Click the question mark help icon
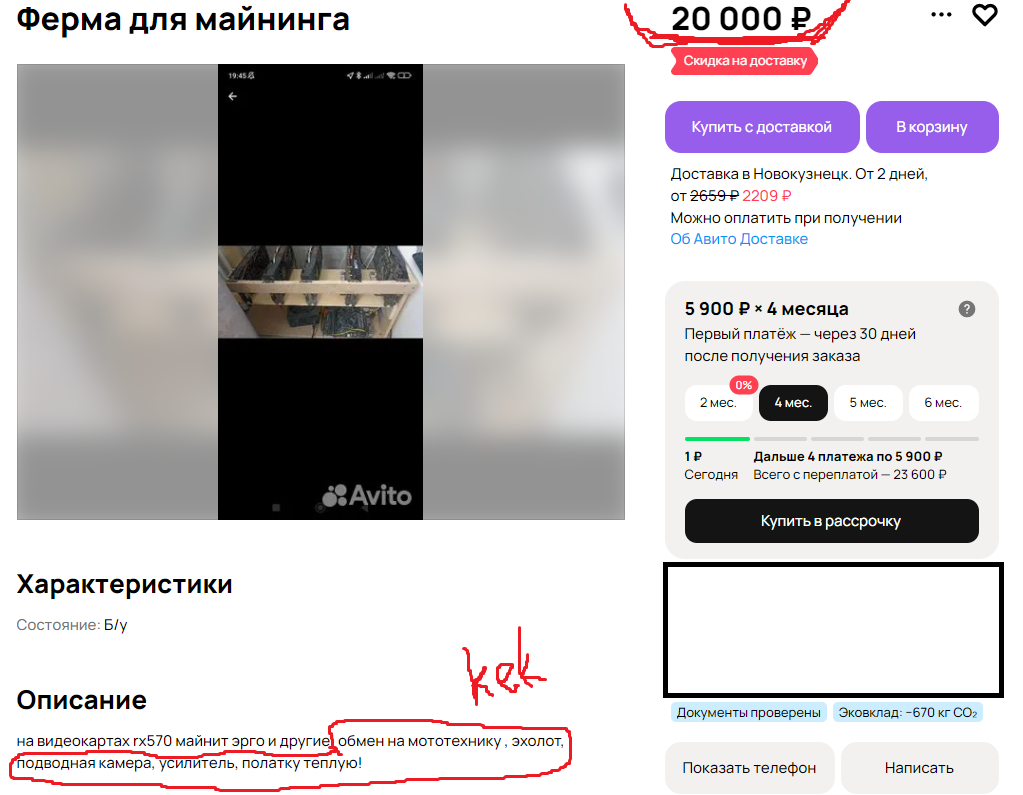This screenshot has width=1023, height=795. [966, 309]
